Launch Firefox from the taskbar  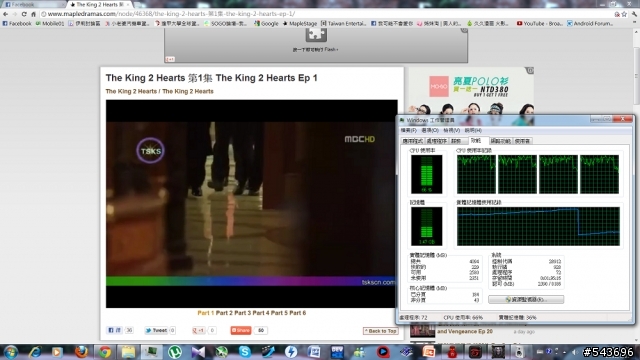81,352
